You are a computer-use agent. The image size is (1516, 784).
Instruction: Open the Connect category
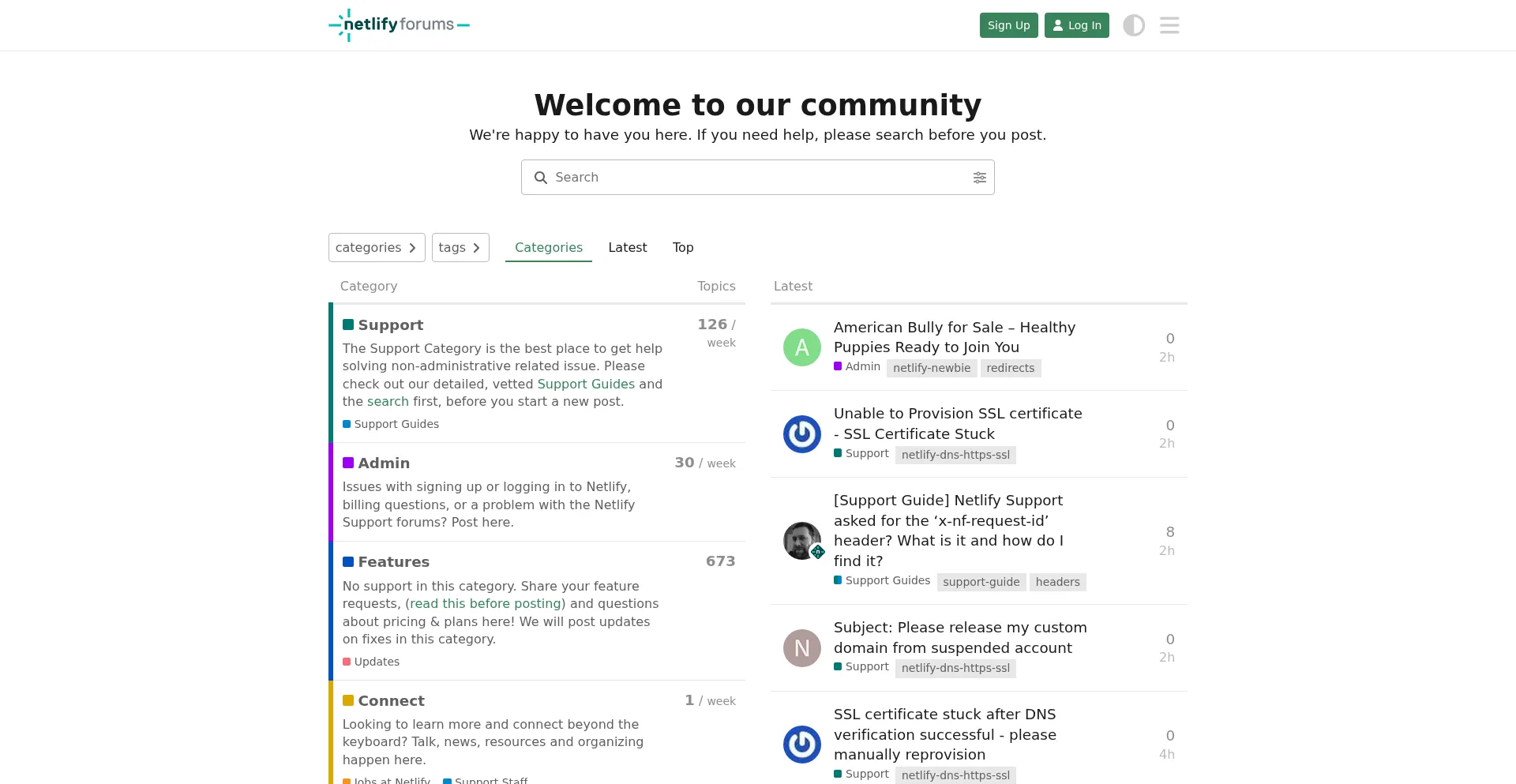(392, 700)
